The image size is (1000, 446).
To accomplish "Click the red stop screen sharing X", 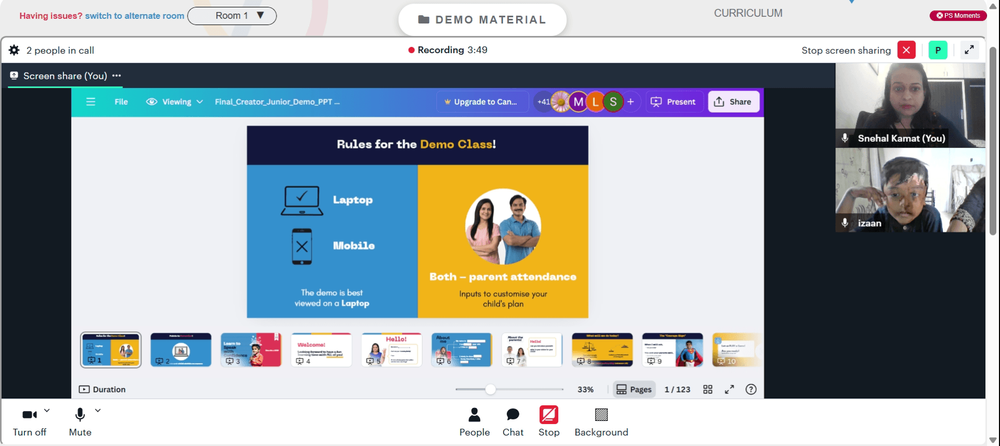I will pos(906,50).
